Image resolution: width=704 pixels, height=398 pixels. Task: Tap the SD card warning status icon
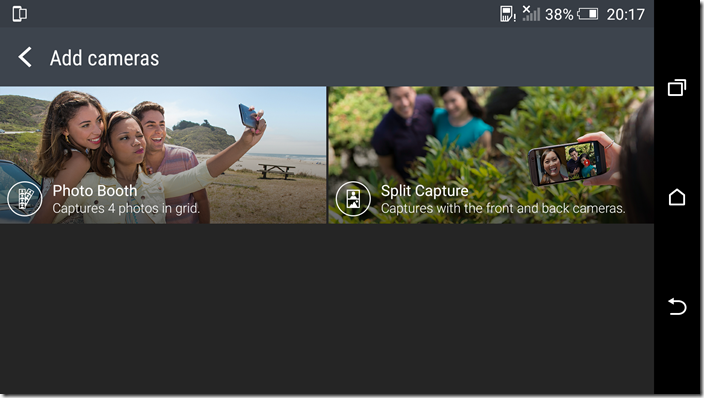click(x=507, y=14)
